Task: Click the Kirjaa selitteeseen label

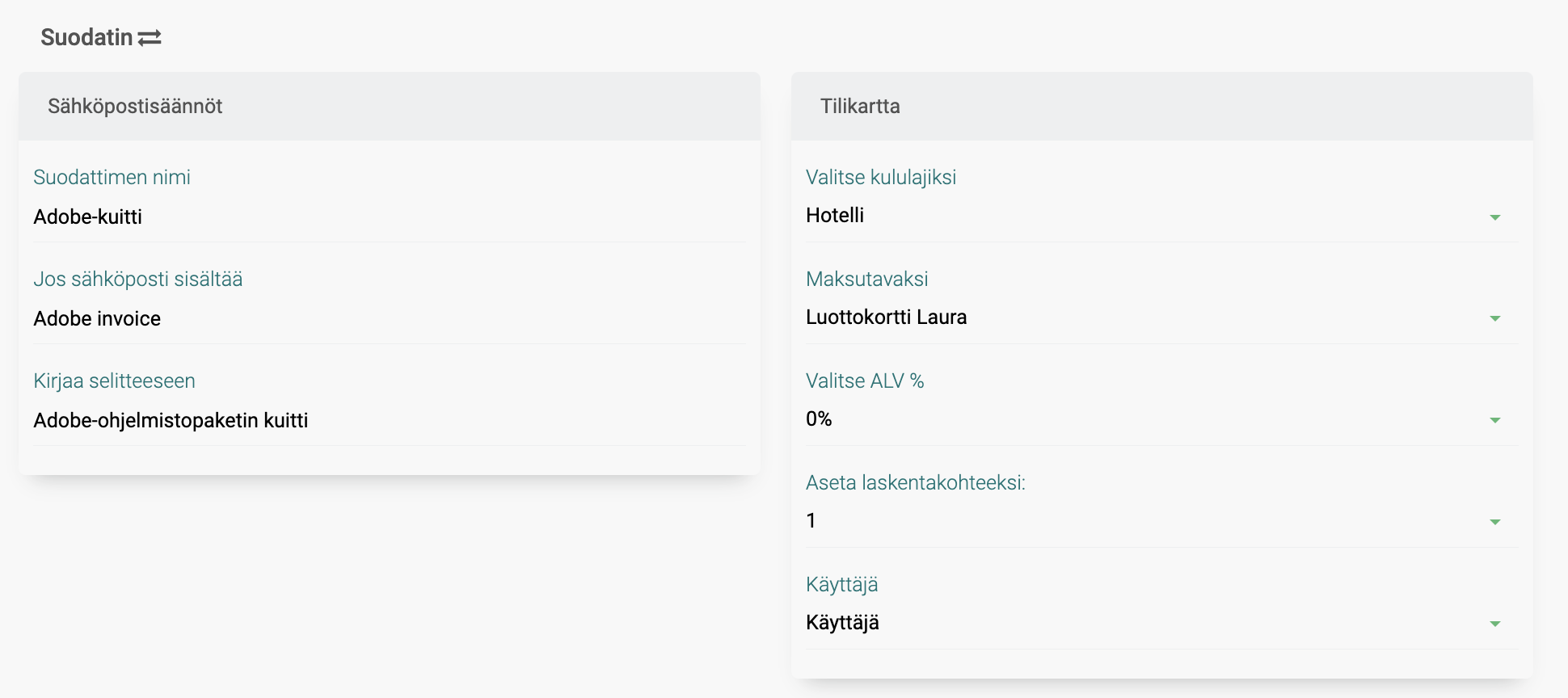Action: 115,381
